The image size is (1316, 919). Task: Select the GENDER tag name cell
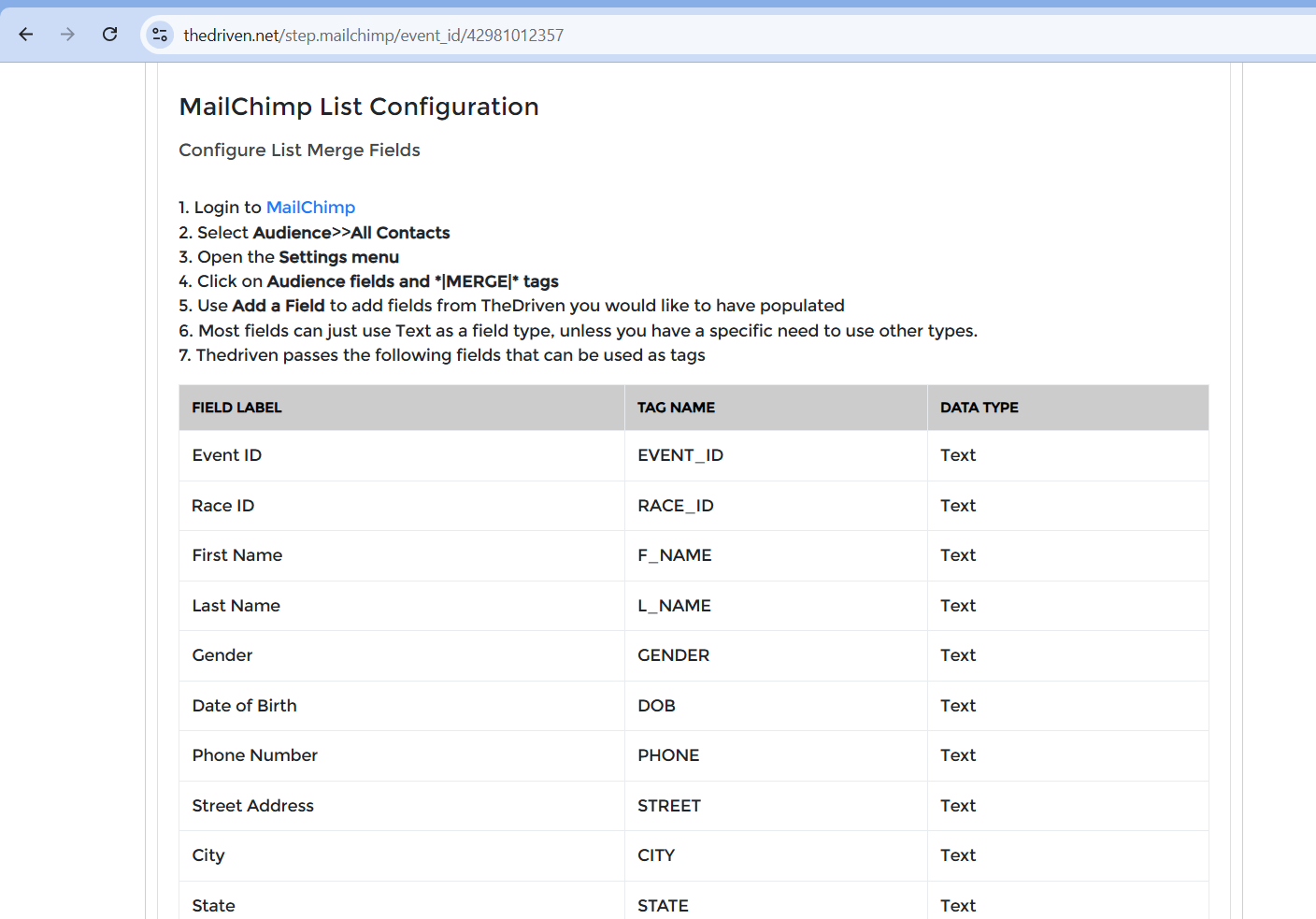point(776,655)
